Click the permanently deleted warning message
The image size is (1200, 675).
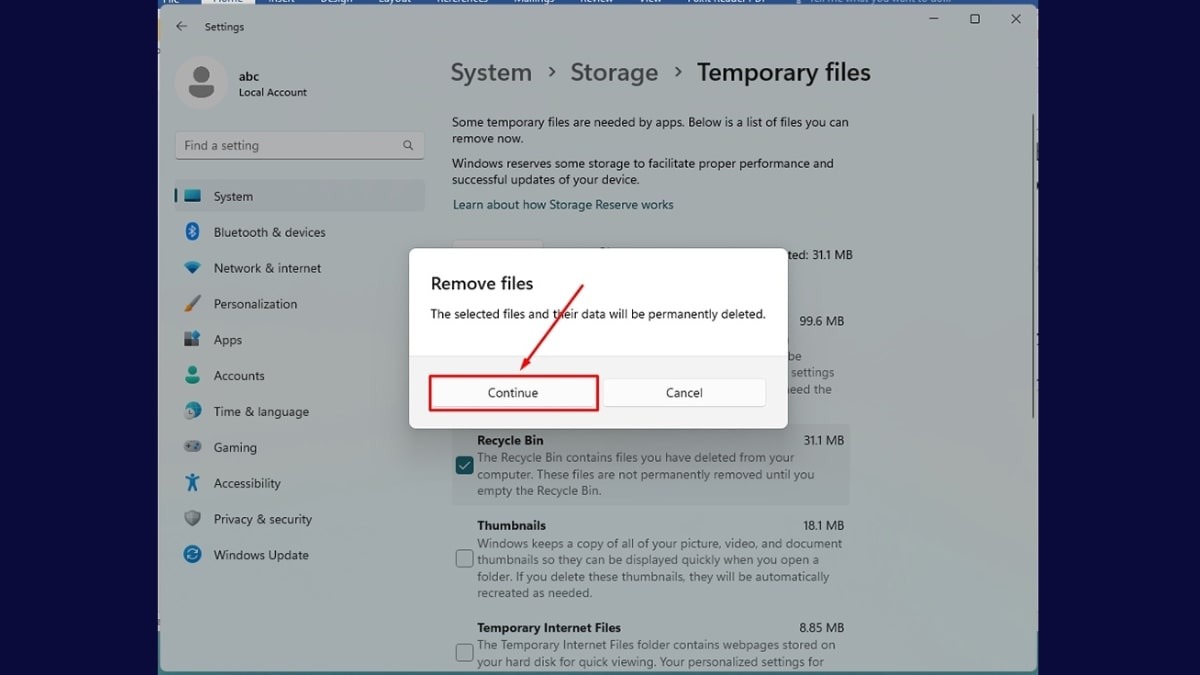pos(598,314)
